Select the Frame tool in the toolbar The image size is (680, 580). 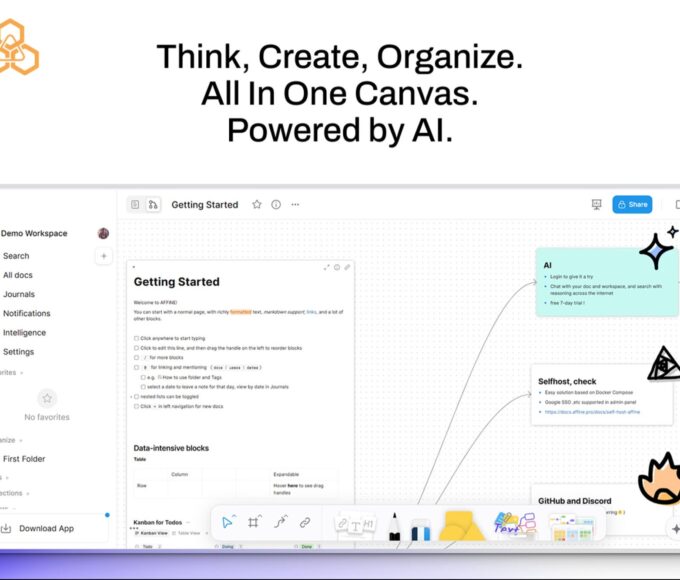(254, 522)
